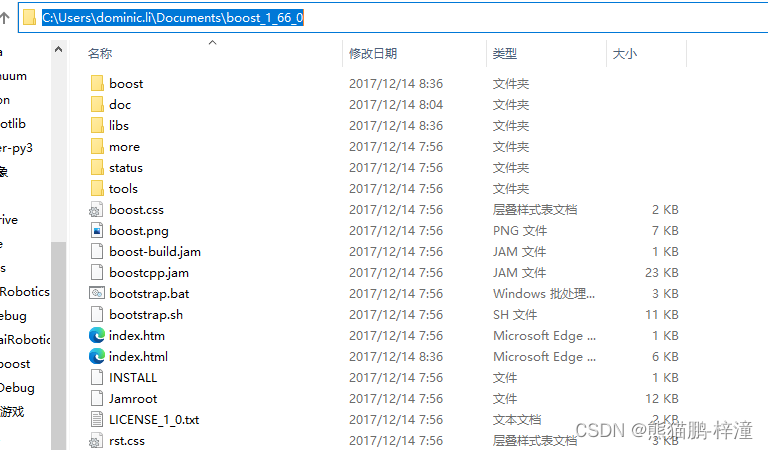
Task: Click the LICENSE_1_0.txt text file icon
Action: tap(97, 420)
